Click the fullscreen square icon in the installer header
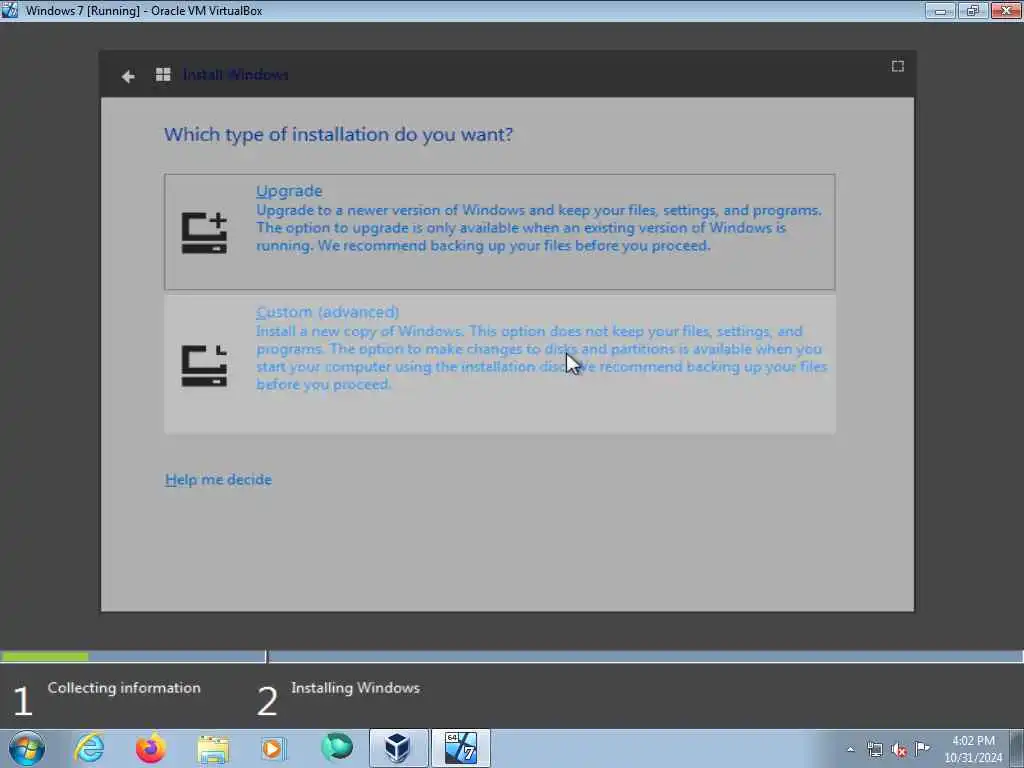This screenshot has height=768, width=1024. coord(898,66)
